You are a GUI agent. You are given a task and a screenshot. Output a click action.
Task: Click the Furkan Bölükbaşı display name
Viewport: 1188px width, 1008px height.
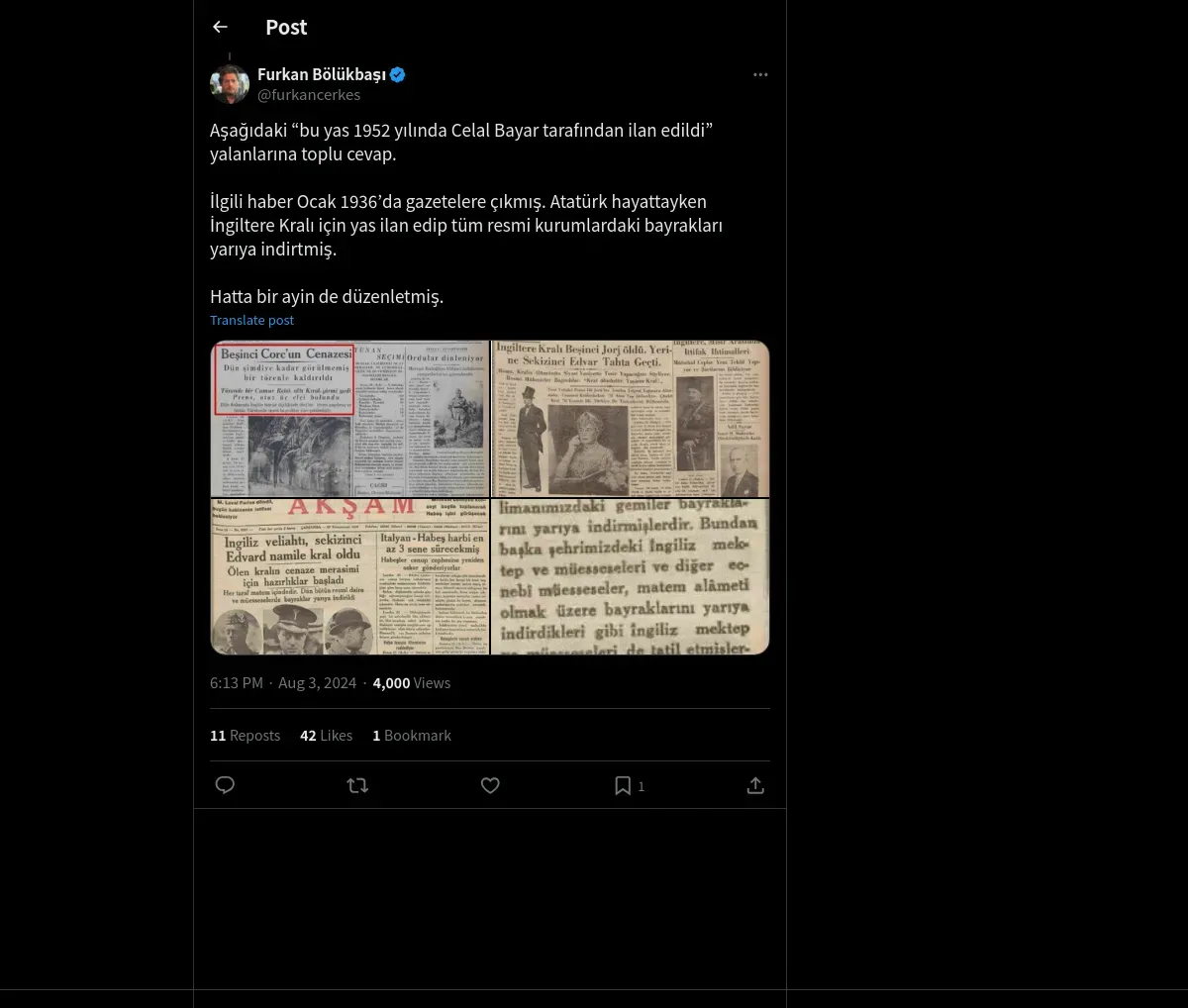point(322,74)
